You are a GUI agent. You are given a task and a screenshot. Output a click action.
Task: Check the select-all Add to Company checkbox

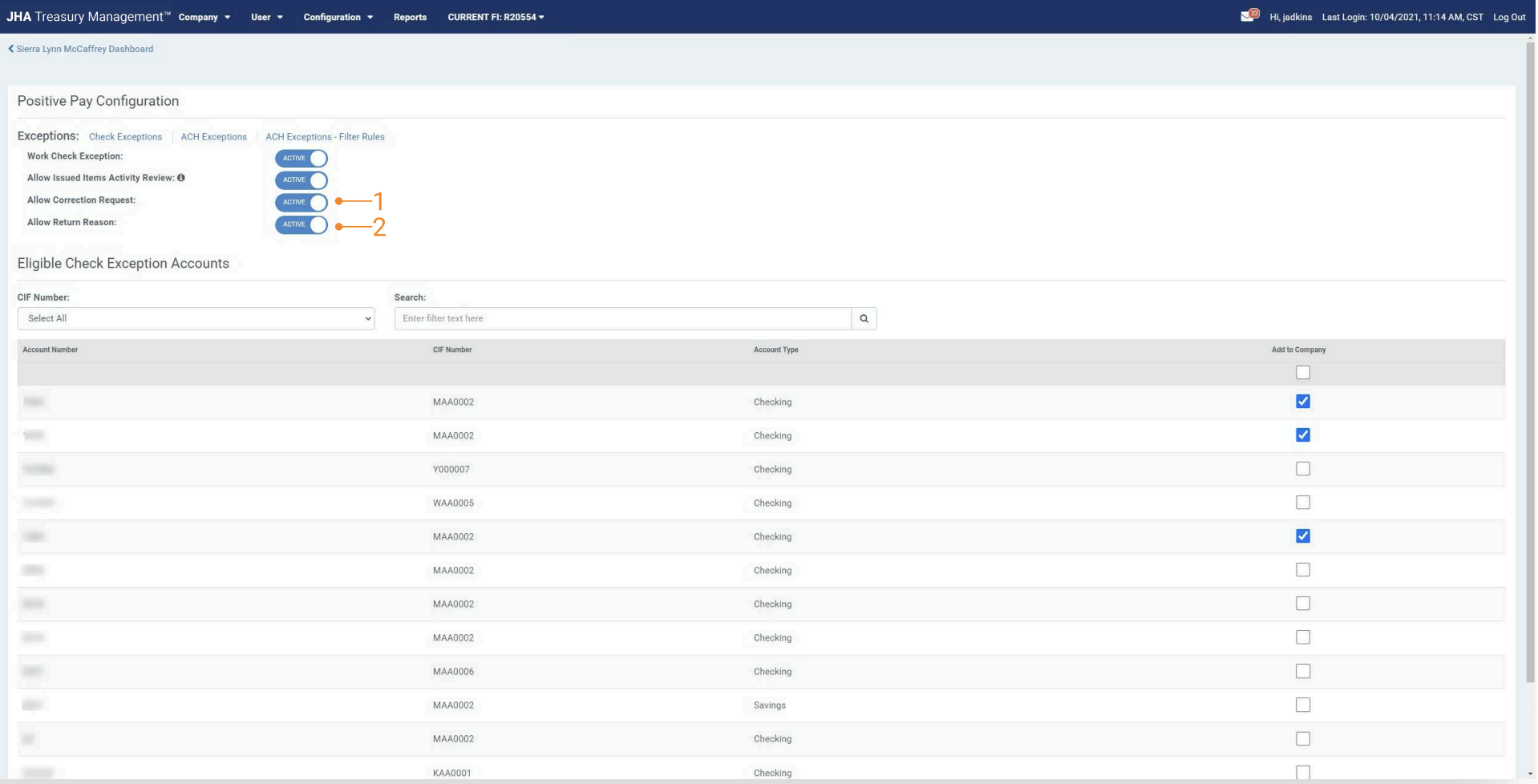point(1302,373)
